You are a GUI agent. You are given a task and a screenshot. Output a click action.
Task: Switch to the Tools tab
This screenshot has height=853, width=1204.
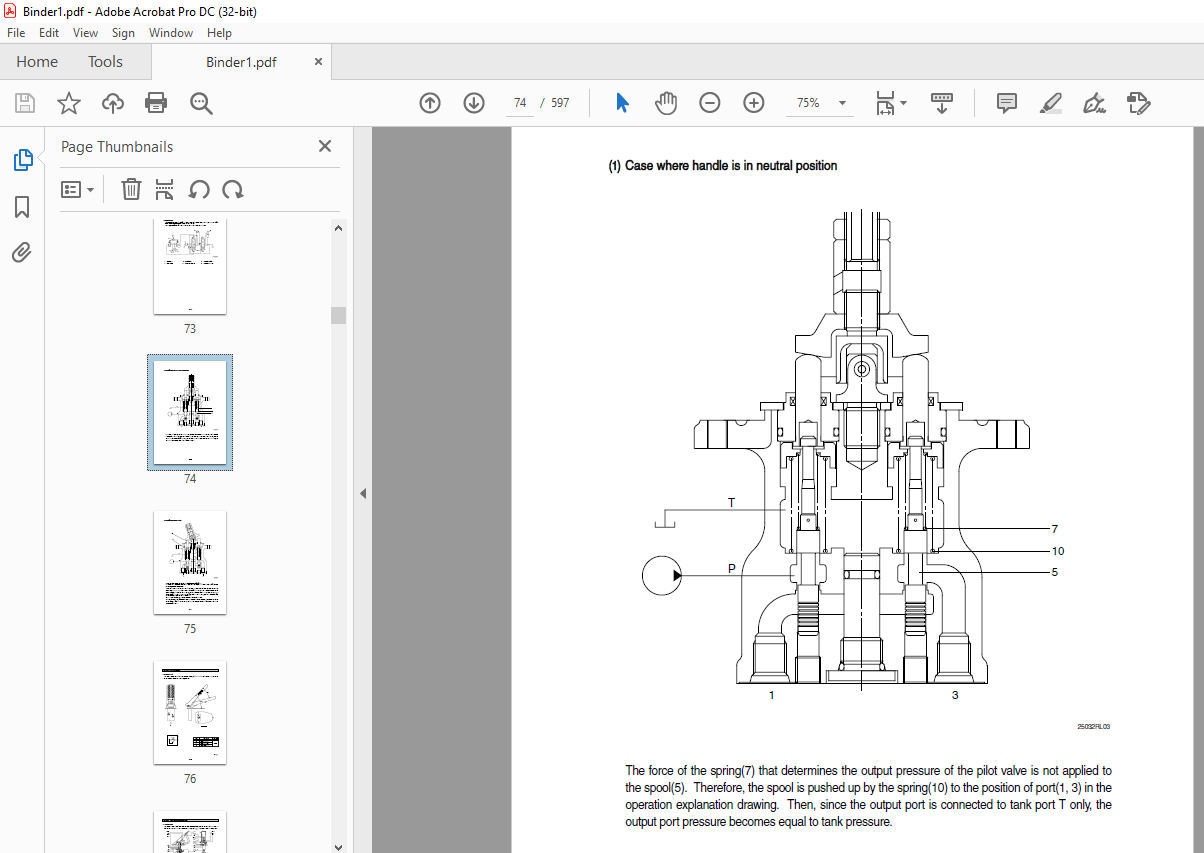pyautogui.click(x=105, y=62)
